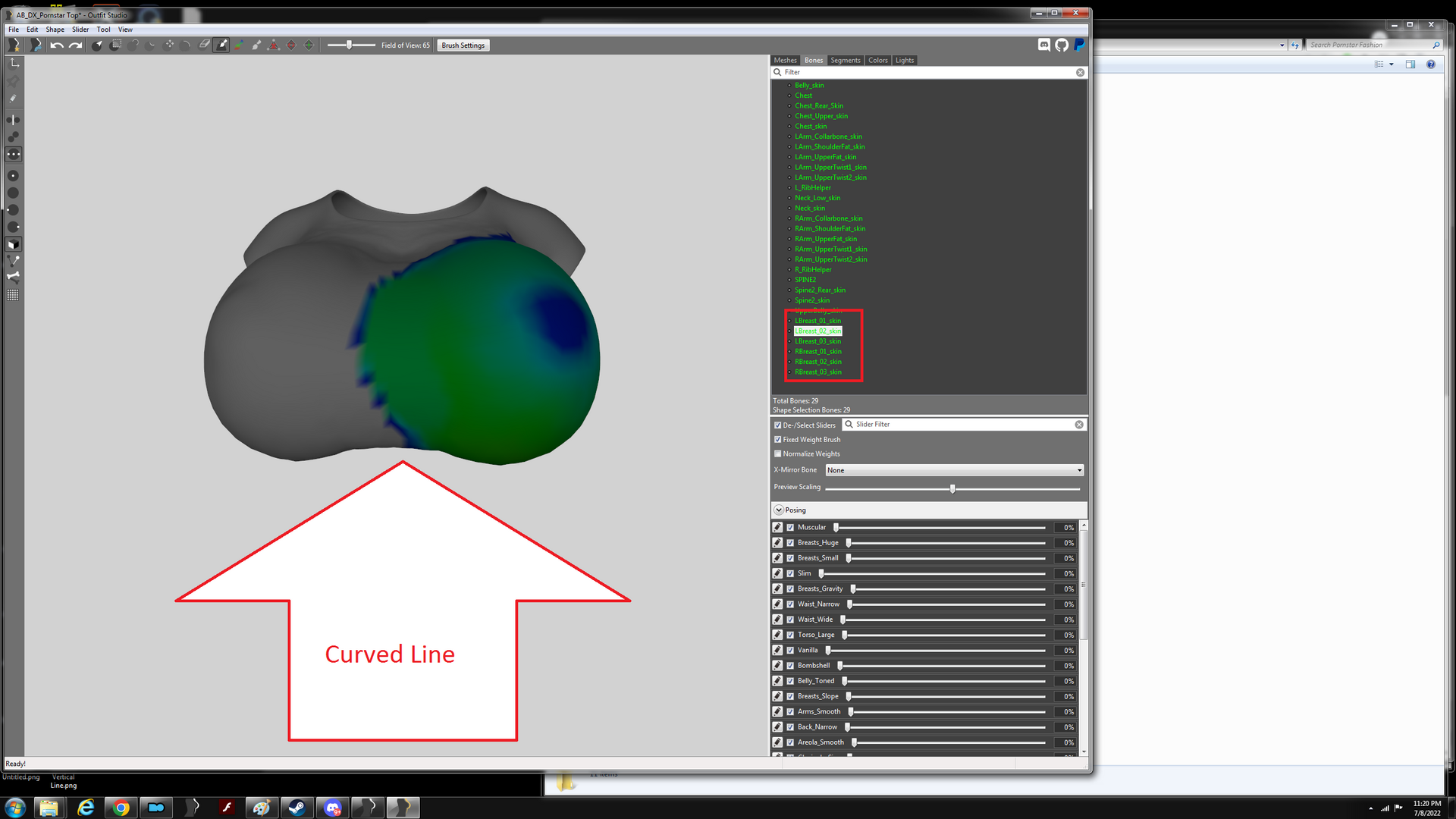Open the PayPal donate icon in toolbar
Viewport: 1456px width, 819px height.
(1079, 45)
